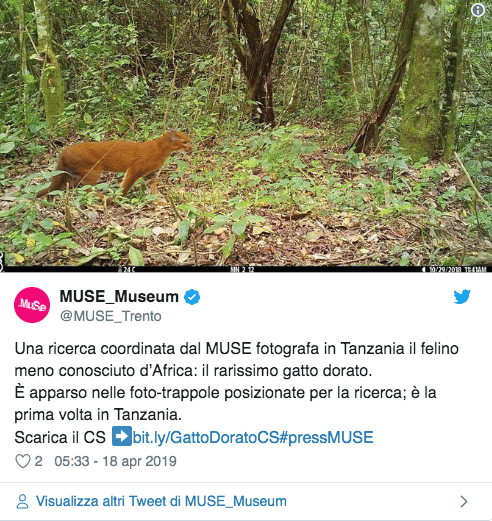Open the @MUSE_Trento handle

[111, 316]
